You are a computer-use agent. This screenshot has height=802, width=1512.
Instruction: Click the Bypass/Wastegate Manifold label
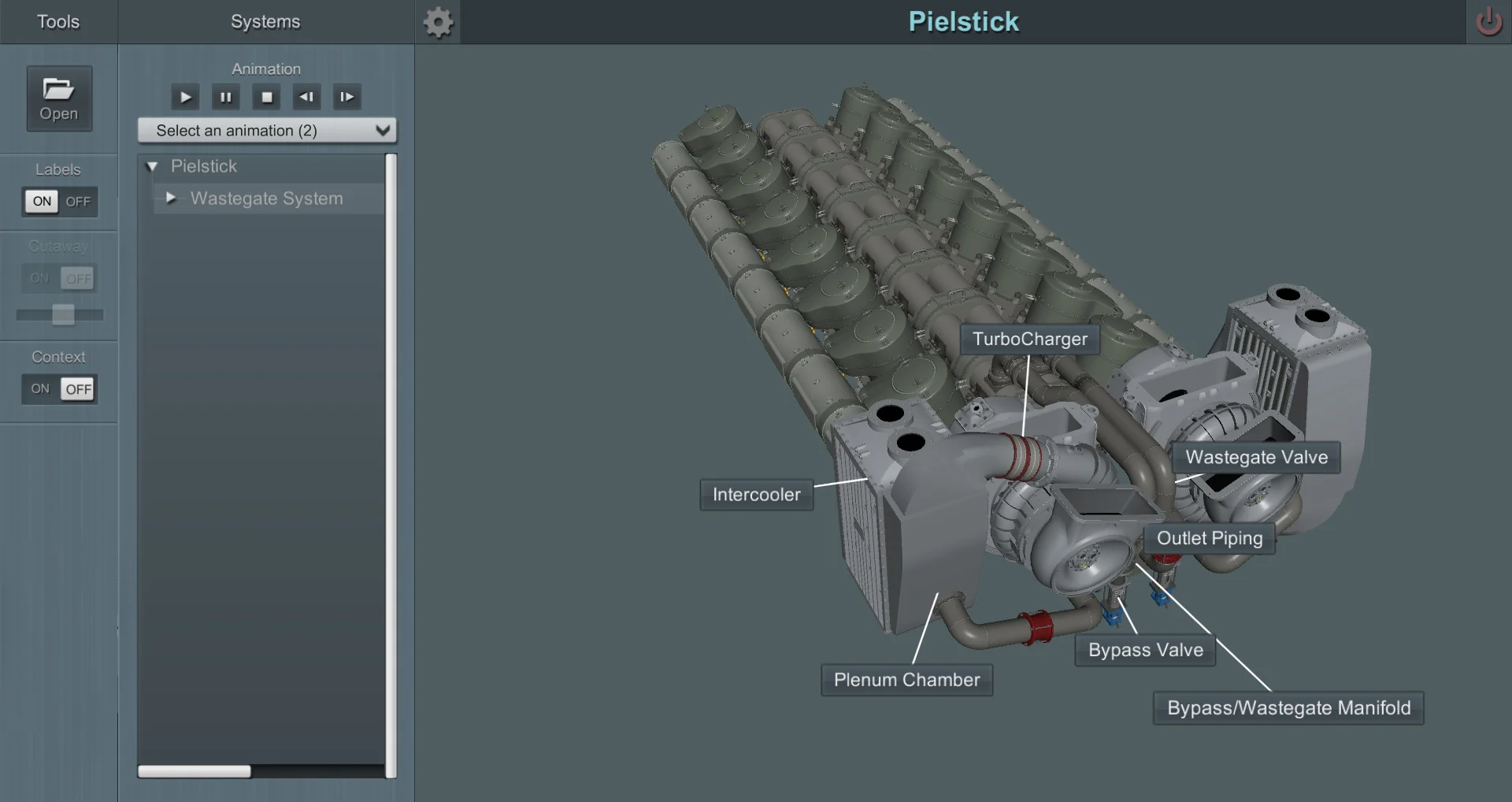(1289, 708)
